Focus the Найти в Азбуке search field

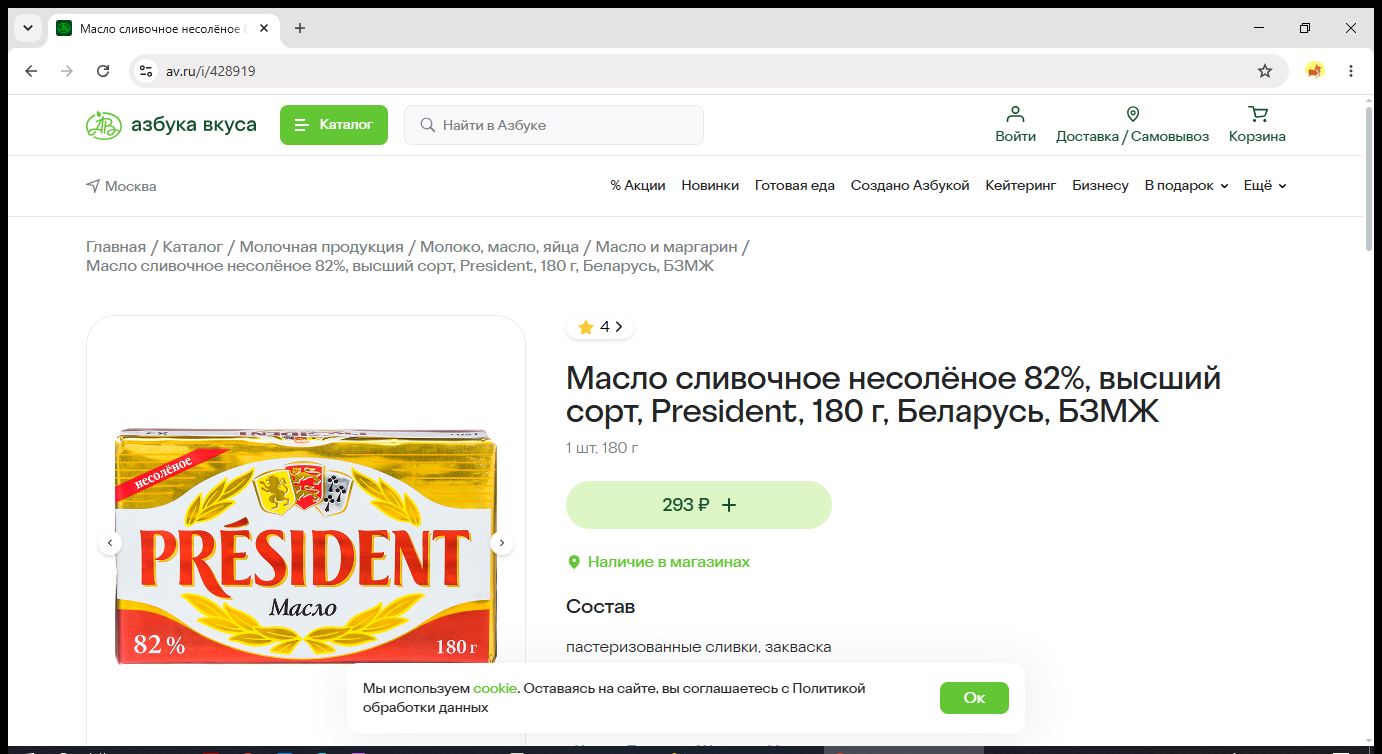pyautogui.click(x=554, y=125)
